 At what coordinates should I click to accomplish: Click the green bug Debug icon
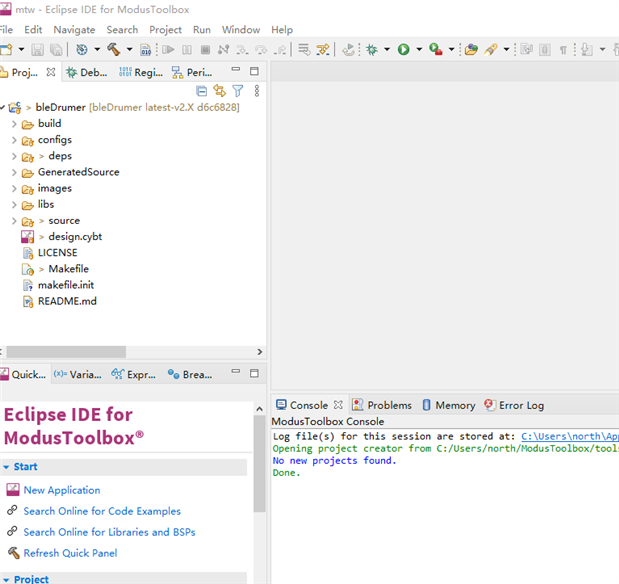(371, 49)
